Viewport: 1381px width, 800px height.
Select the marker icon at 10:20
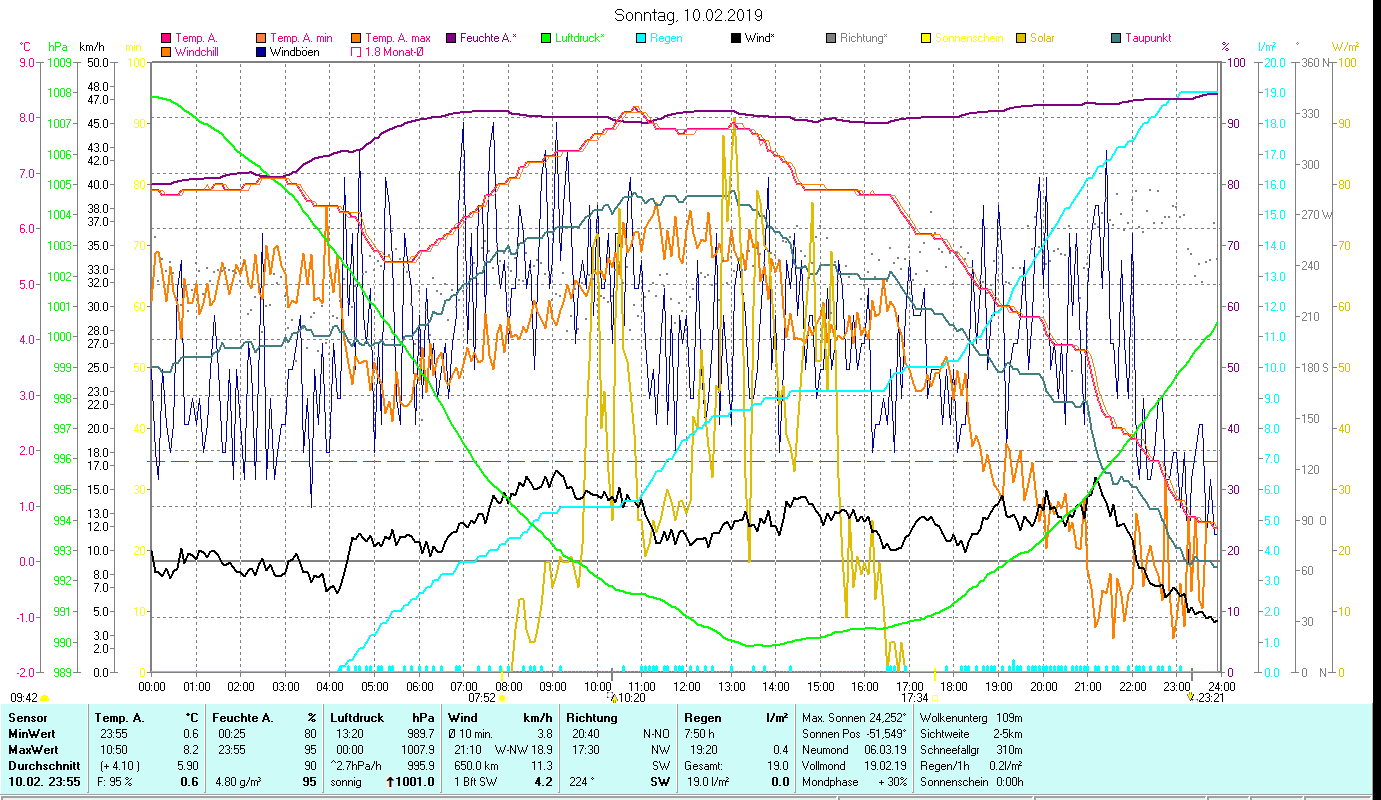(x=614, y=698)
